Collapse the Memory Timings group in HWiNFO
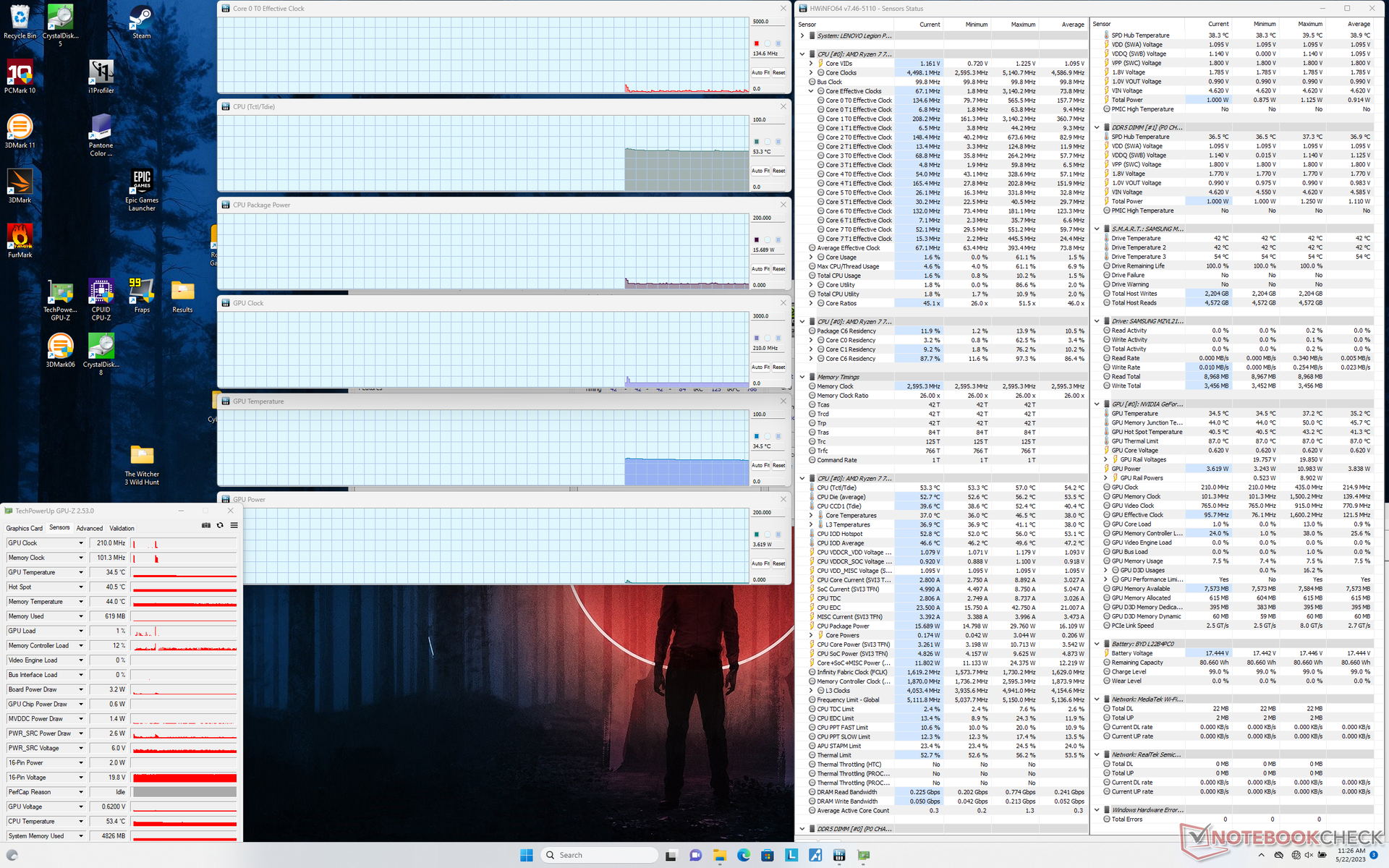This screenshot has height=868, width=1389. click(x=802, y=377)
